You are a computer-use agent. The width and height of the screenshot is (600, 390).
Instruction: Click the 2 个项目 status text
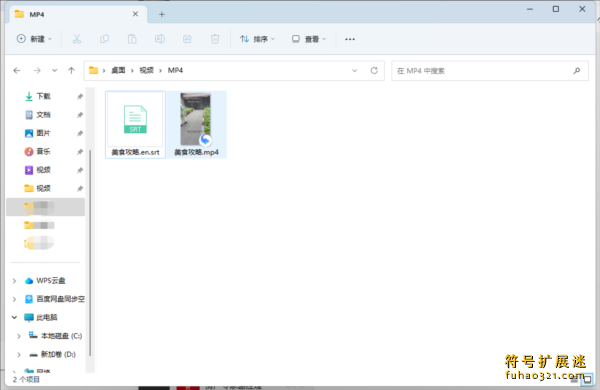26,379
